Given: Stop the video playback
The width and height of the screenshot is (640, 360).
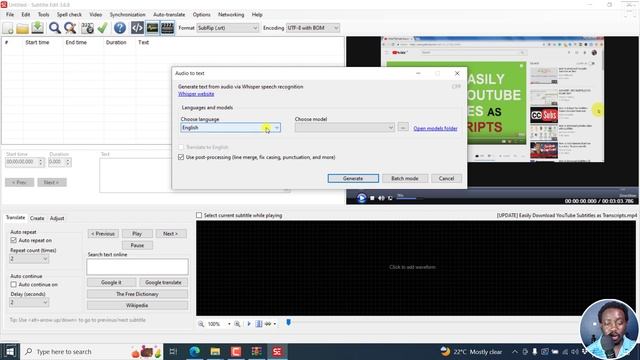Looking at the screenshot, I should pyautogui.click(x=372, y=198).
